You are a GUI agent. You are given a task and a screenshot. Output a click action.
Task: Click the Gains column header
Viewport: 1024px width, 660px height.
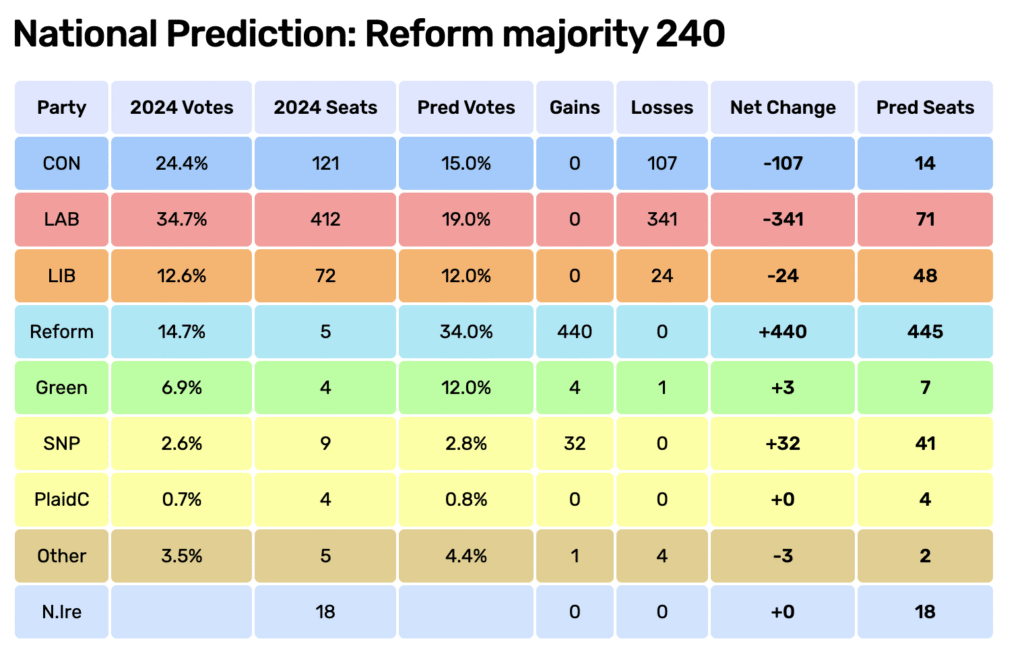(575, 108)
